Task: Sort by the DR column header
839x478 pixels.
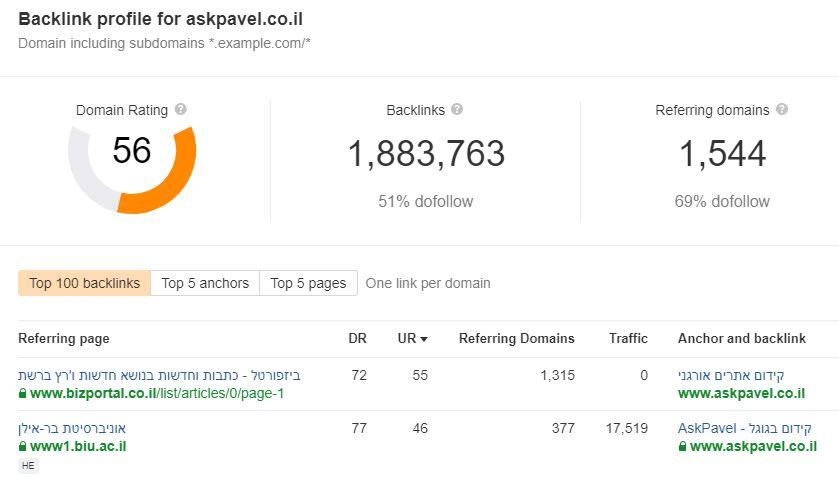Action: pyautogui.click(x=357, y=338)
